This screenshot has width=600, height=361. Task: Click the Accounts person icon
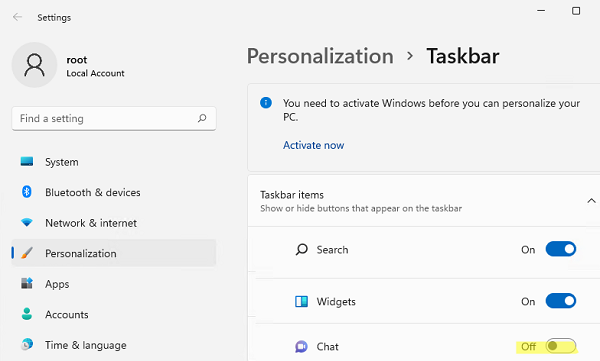[x=27, y=314]
